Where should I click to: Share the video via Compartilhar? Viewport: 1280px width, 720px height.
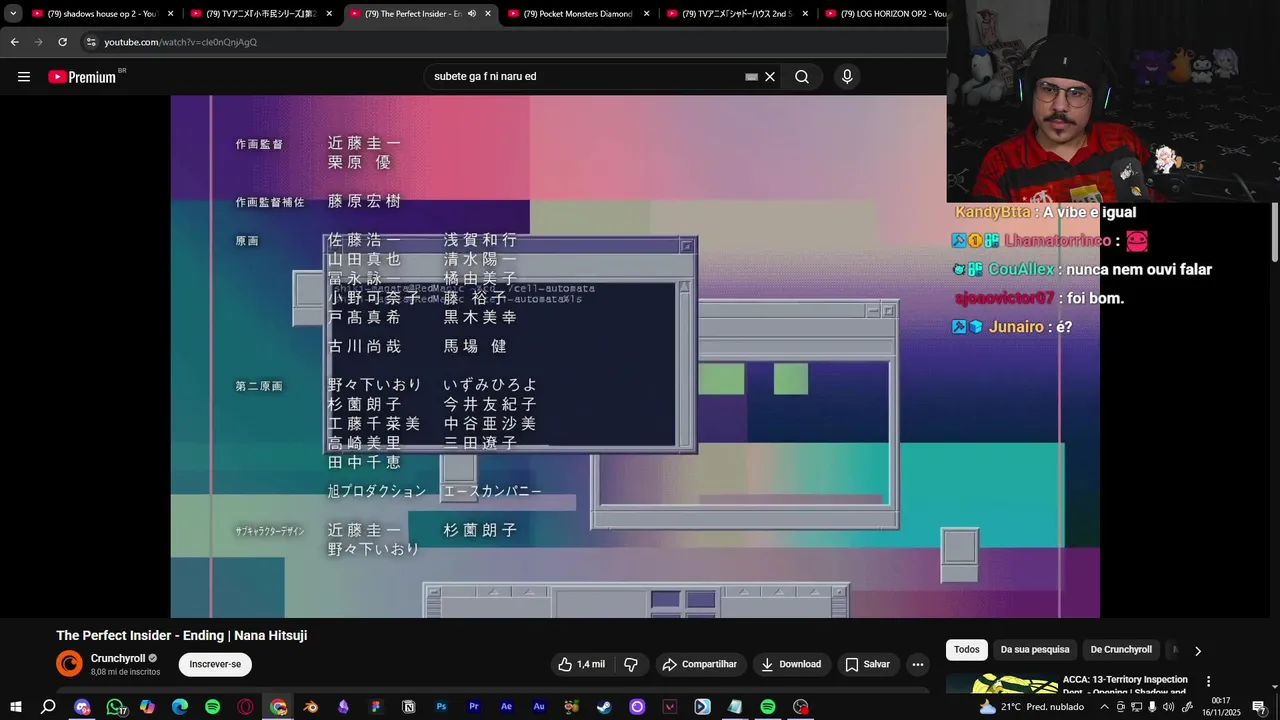pos(700,664)
